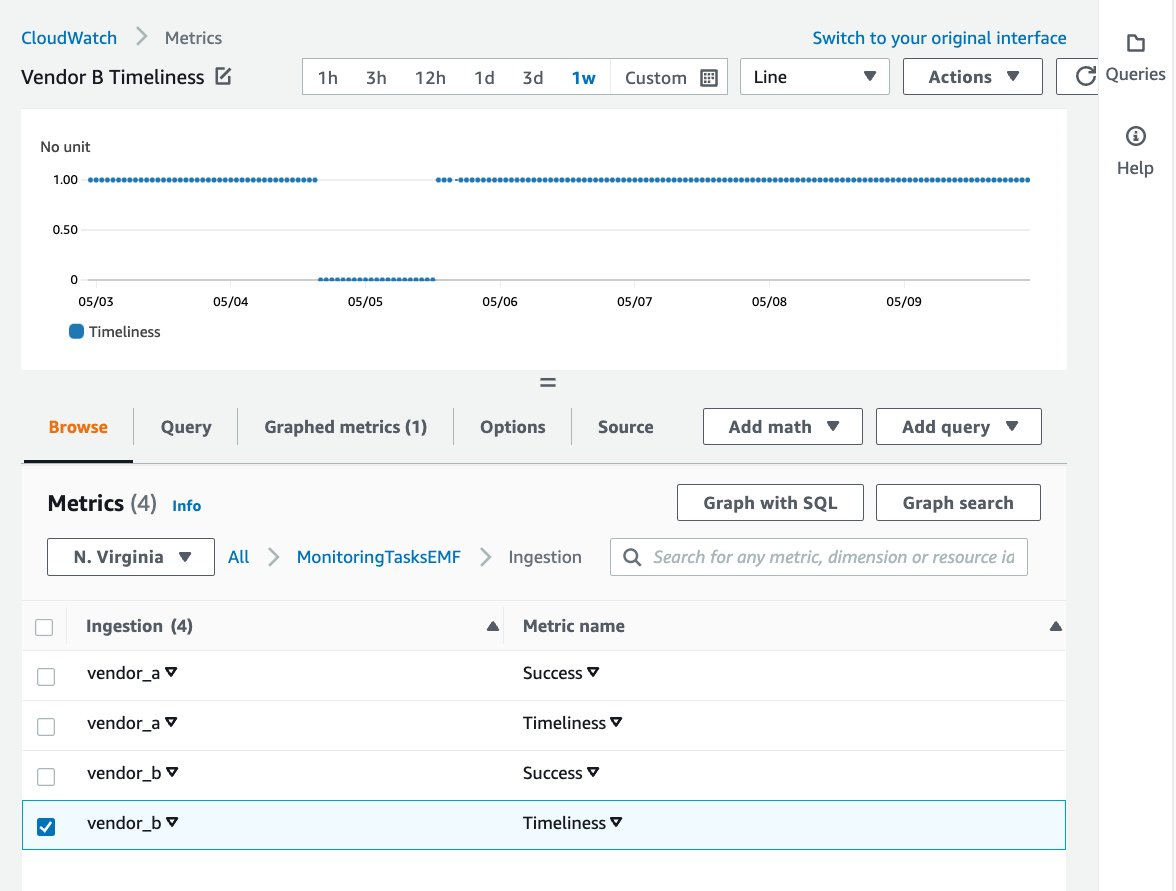Switch to the Source tab
The image size is (1176, 891).
(625, 427)
